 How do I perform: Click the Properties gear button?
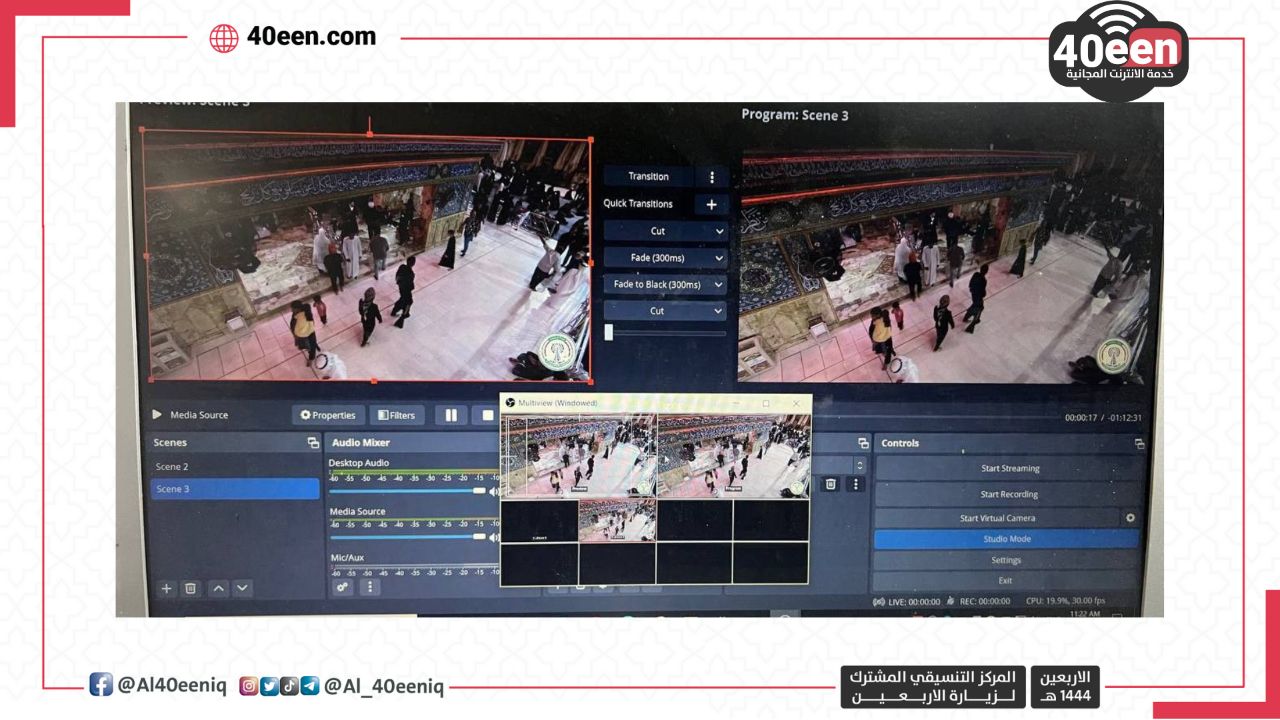tap(328, 415)
